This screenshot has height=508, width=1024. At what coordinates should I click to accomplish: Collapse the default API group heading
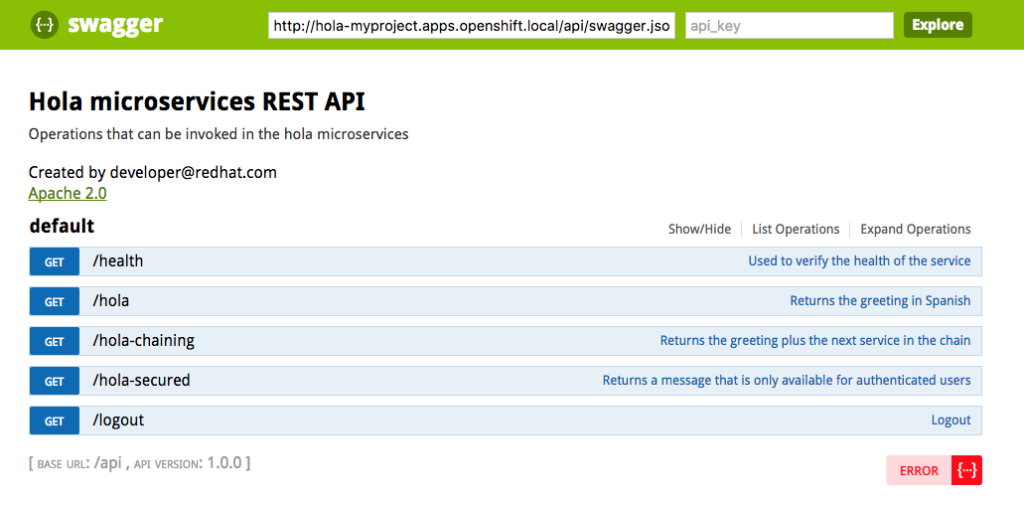click(62, 226)
